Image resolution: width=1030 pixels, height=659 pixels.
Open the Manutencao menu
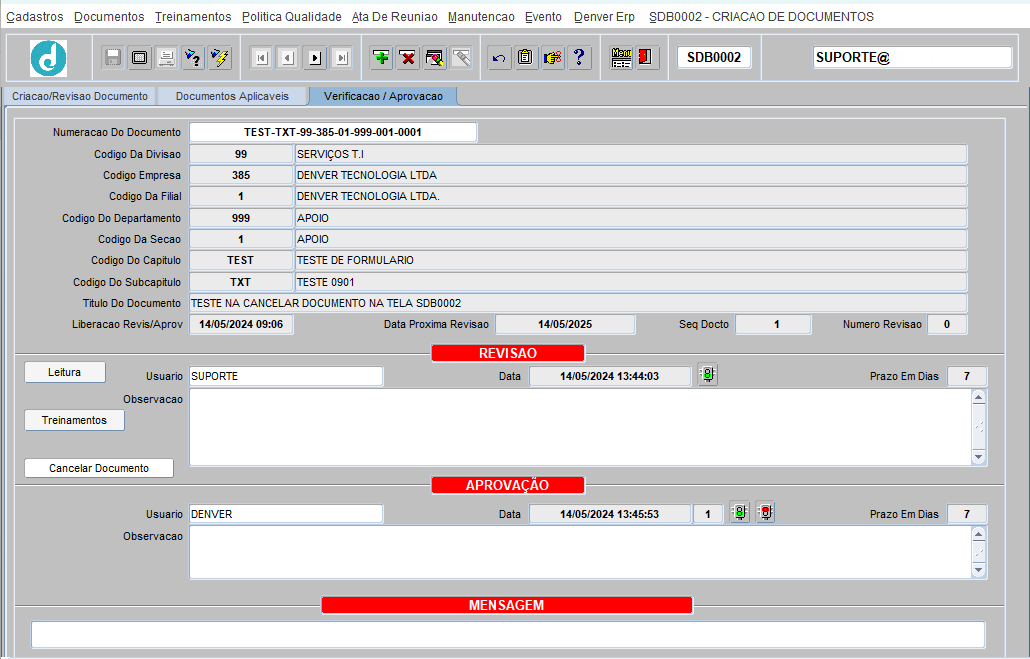click(x=481, y=16)
